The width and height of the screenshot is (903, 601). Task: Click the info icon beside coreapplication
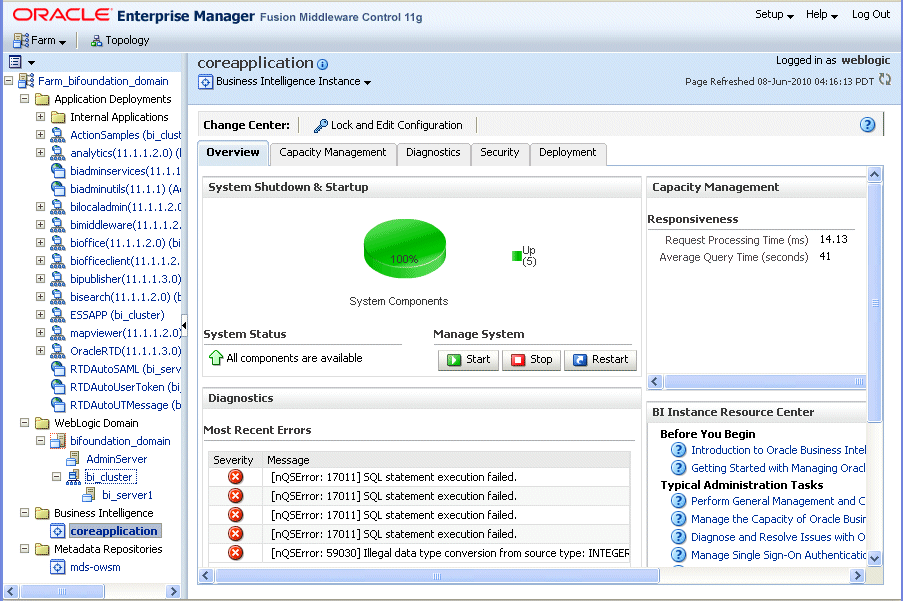(321, 63)
